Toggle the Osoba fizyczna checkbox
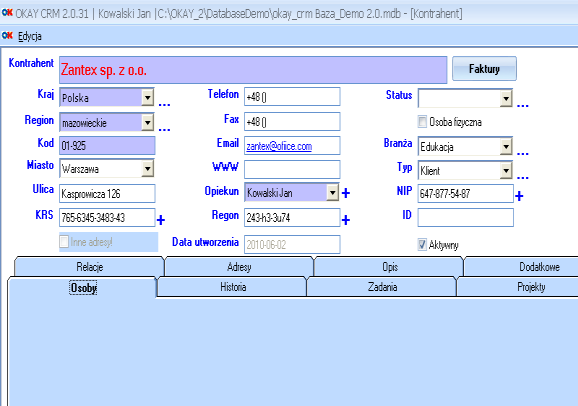Screen dimensions: 578x406 (x=422, y=121)
